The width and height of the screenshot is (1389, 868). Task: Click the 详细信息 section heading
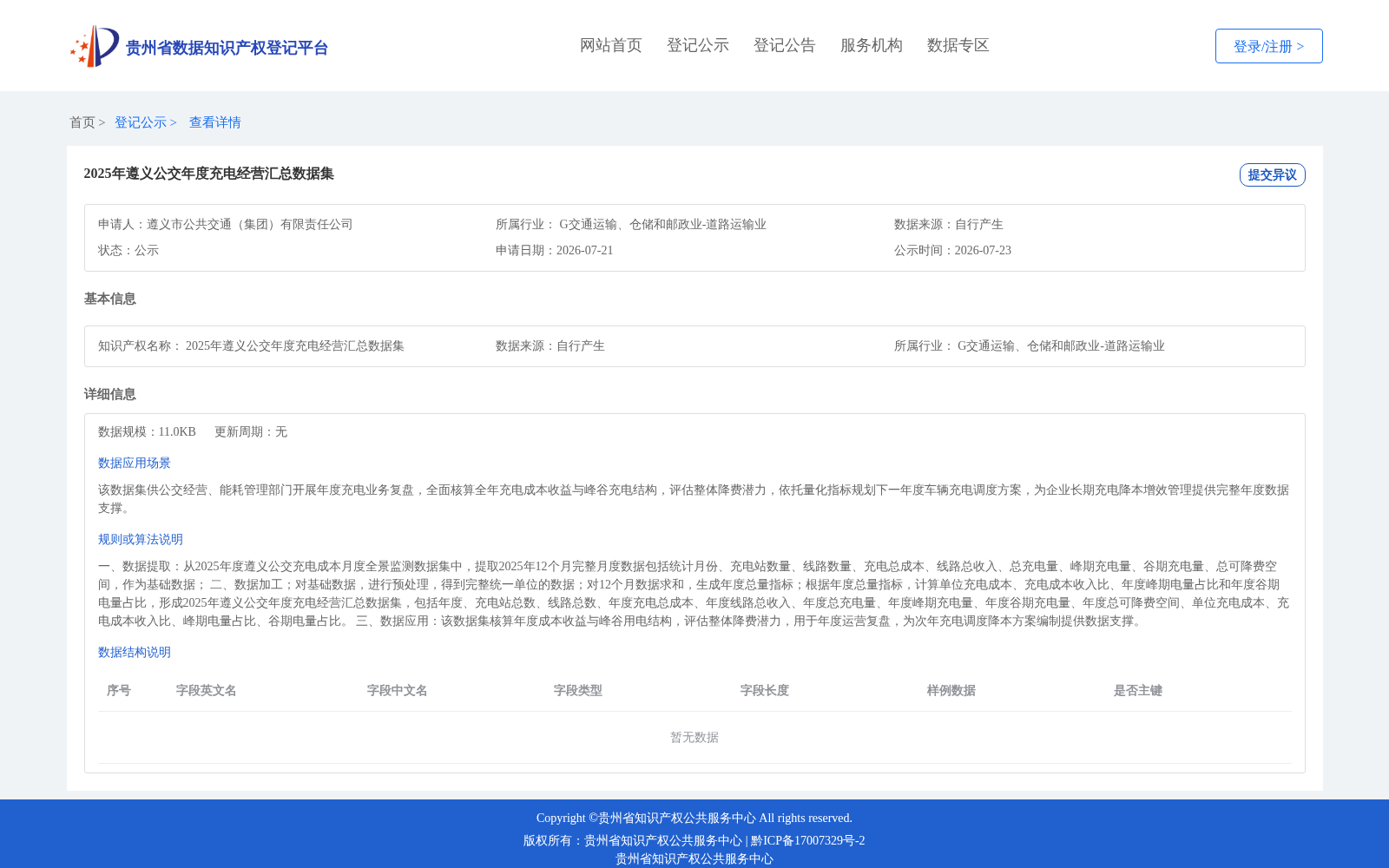tap(110, 394)
